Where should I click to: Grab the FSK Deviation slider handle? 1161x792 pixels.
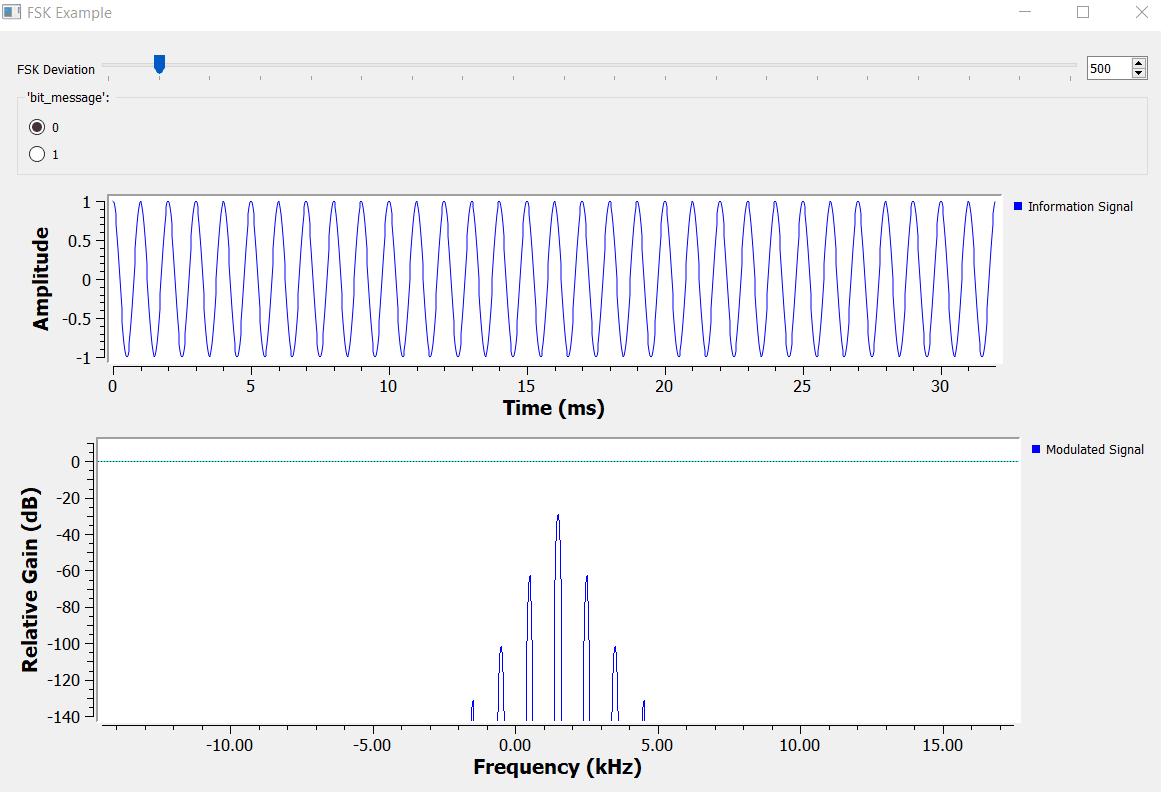(159, 64)
